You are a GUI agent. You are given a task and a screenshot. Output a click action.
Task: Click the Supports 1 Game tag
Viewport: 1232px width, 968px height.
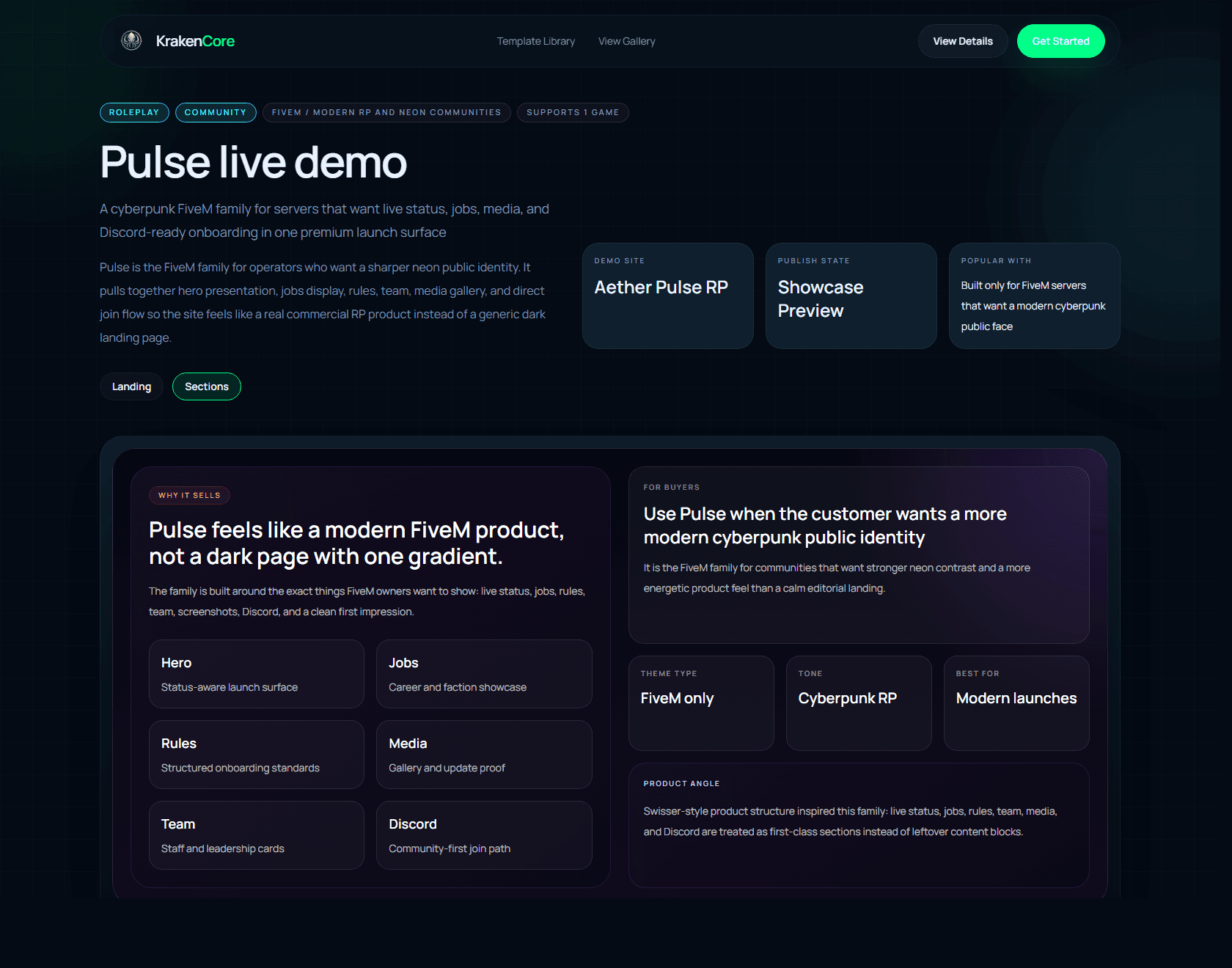pos(573,112)
